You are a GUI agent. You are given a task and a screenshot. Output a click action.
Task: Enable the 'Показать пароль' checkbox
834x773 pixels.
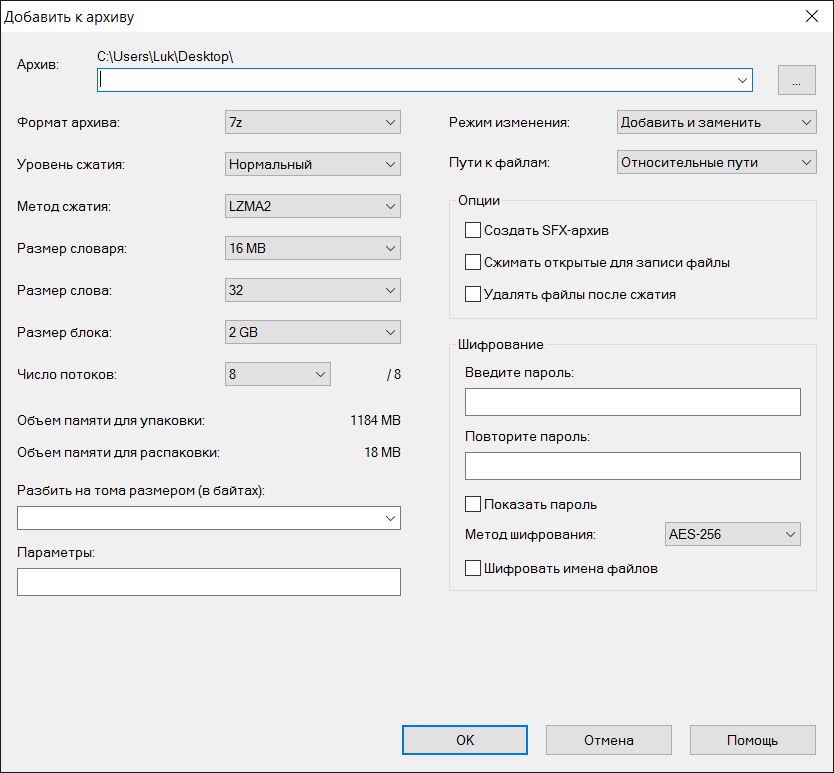tap(473, 504)
